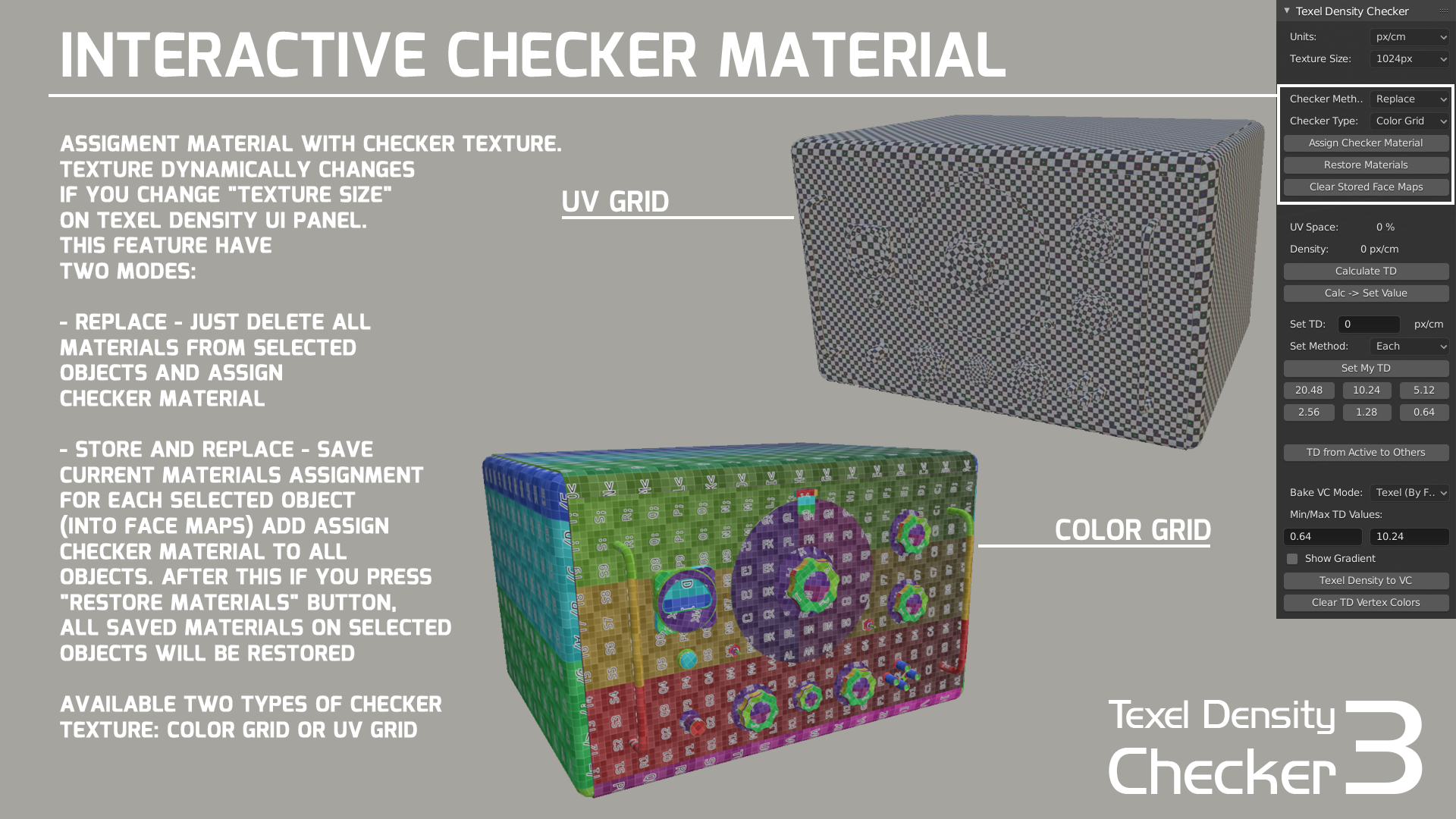
Task: Click the 10.24 preset TD value
Action: pyautogui.click(x=1366, y=390)
